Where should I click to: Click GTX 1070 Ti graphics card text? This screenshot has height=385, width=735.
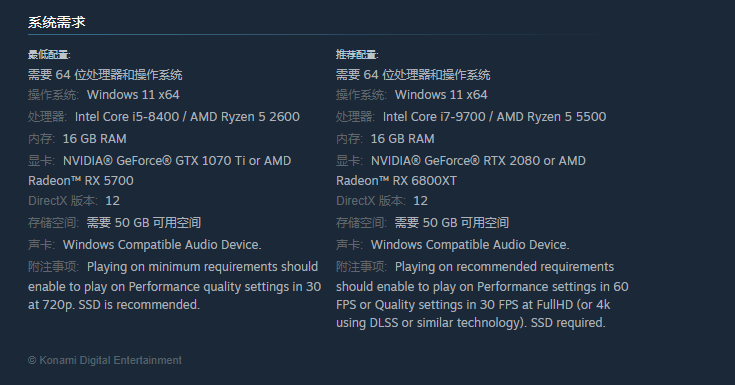click(210, 161)
